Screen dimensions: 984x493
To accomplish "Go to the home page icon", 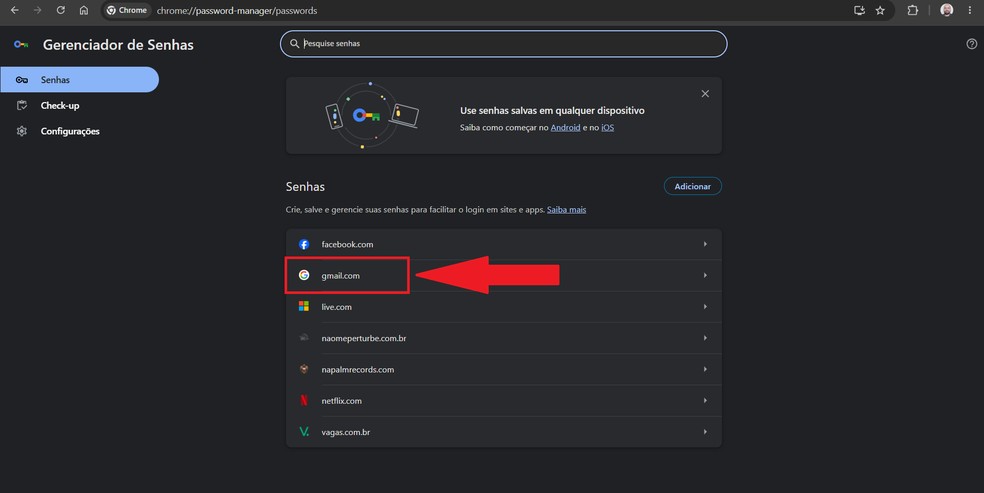I will point(83,10).
